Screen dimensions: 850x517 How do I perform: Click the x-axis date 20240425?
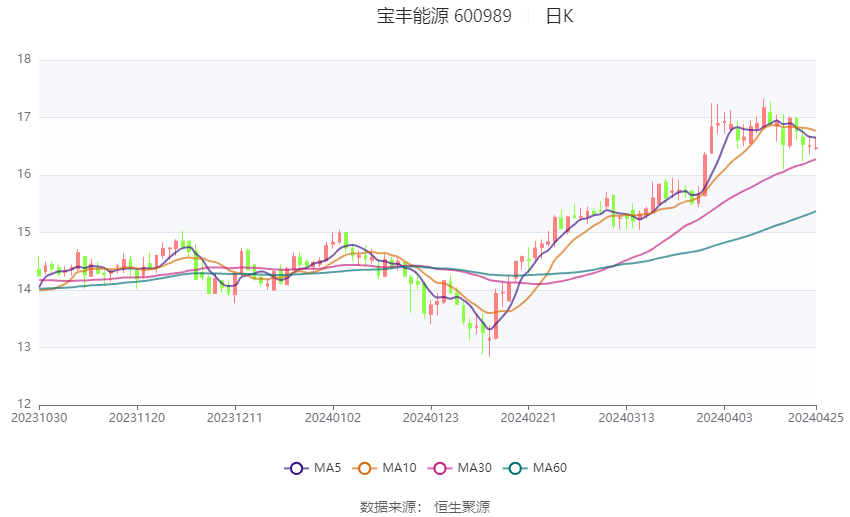pyautogui.click(x=815, y=418)
